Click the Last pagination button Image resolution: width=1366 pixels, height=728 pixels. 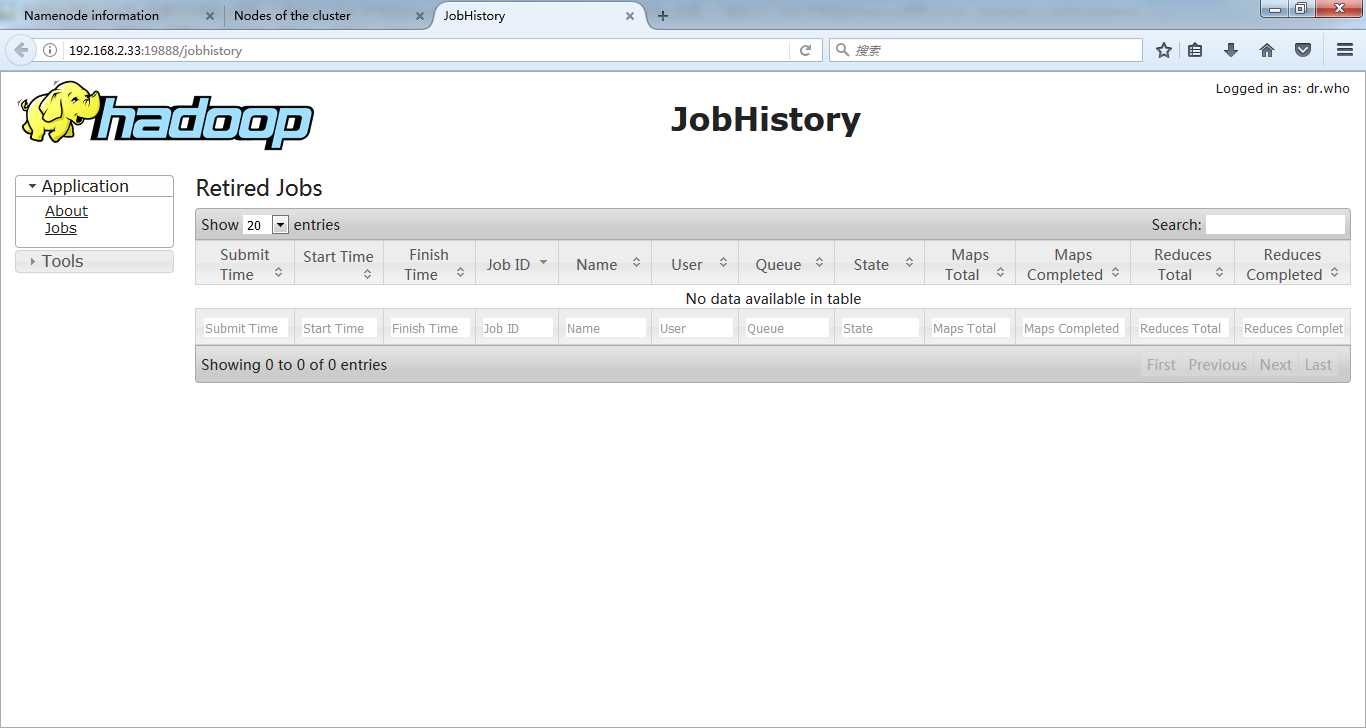[x=1318, y=365]
